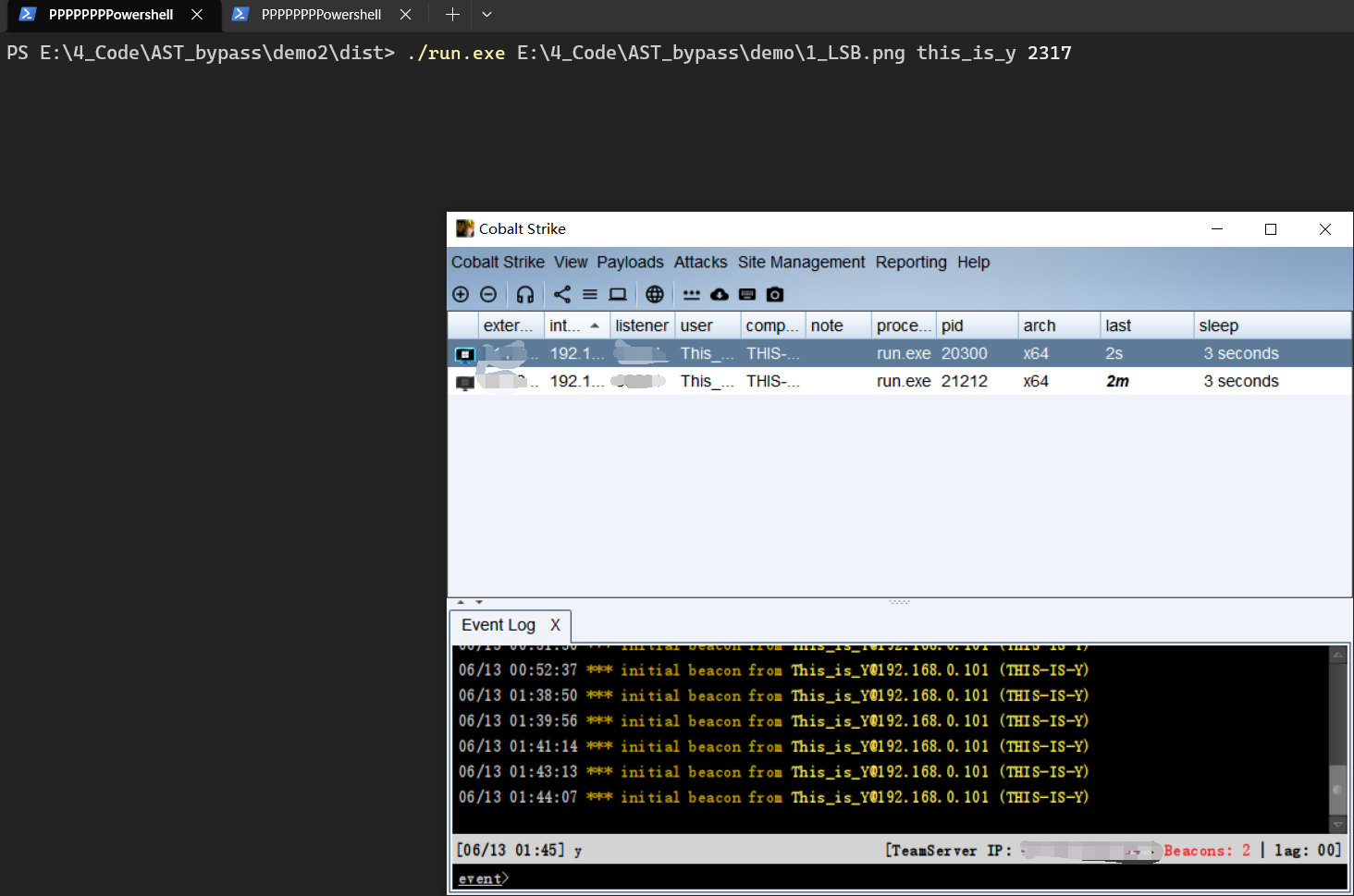
Task: Sort by the comp... column header
Action: coord(773,325)
